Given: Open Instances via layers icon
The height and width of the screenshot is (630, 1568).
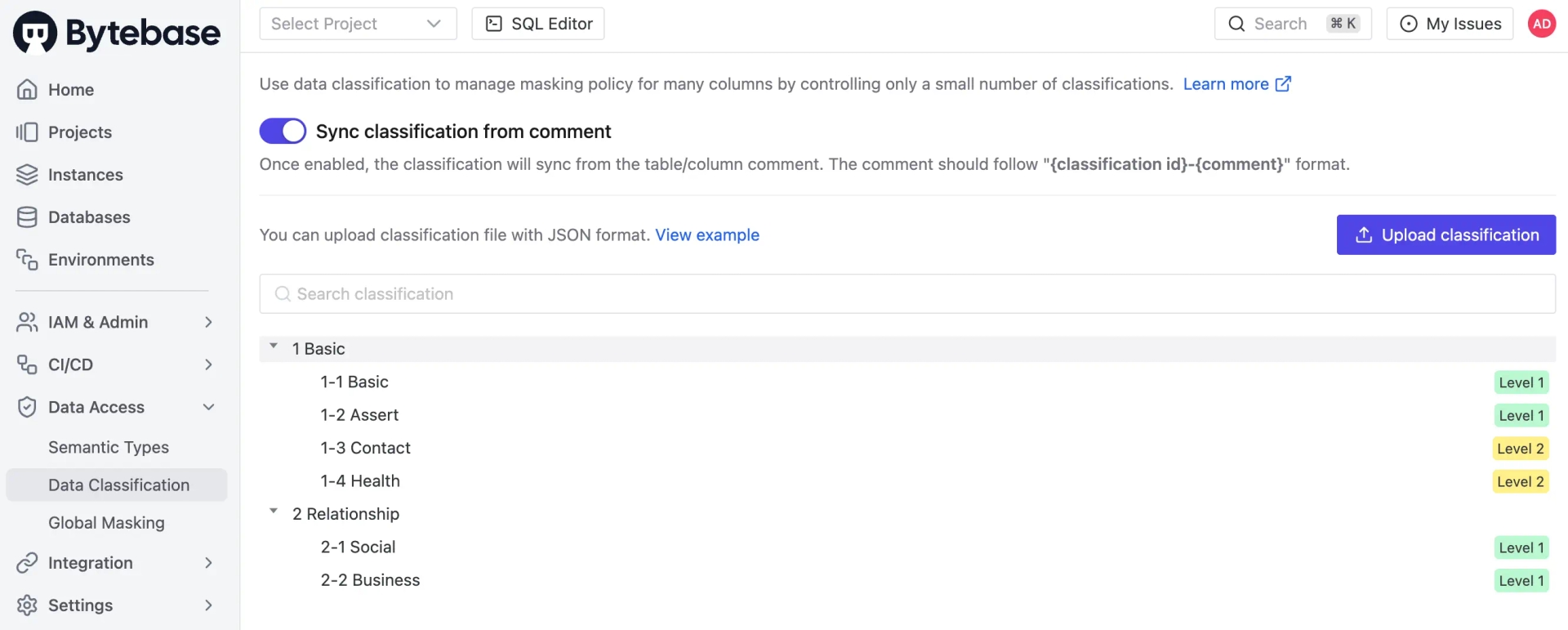Looking at the screenshot, I should pos(27,174).
